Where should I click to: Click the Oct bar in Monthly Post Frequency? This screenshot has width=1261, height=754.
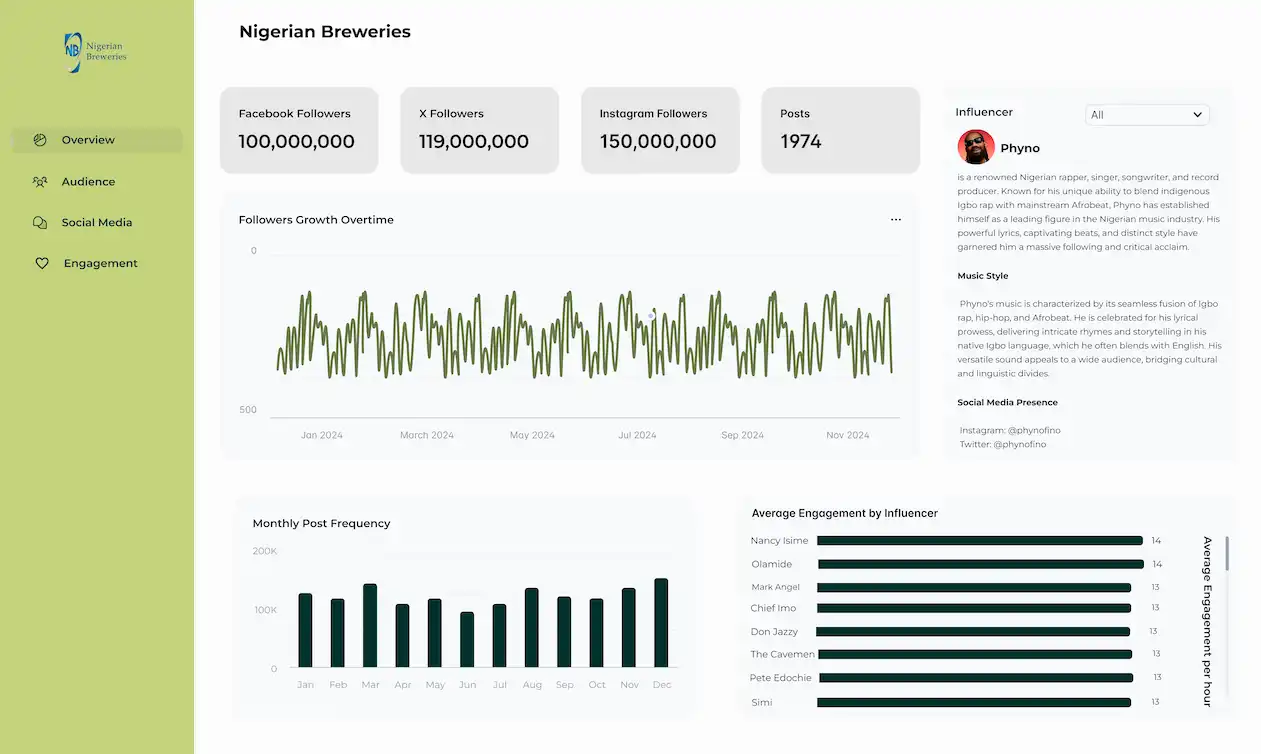coord(597,633)
